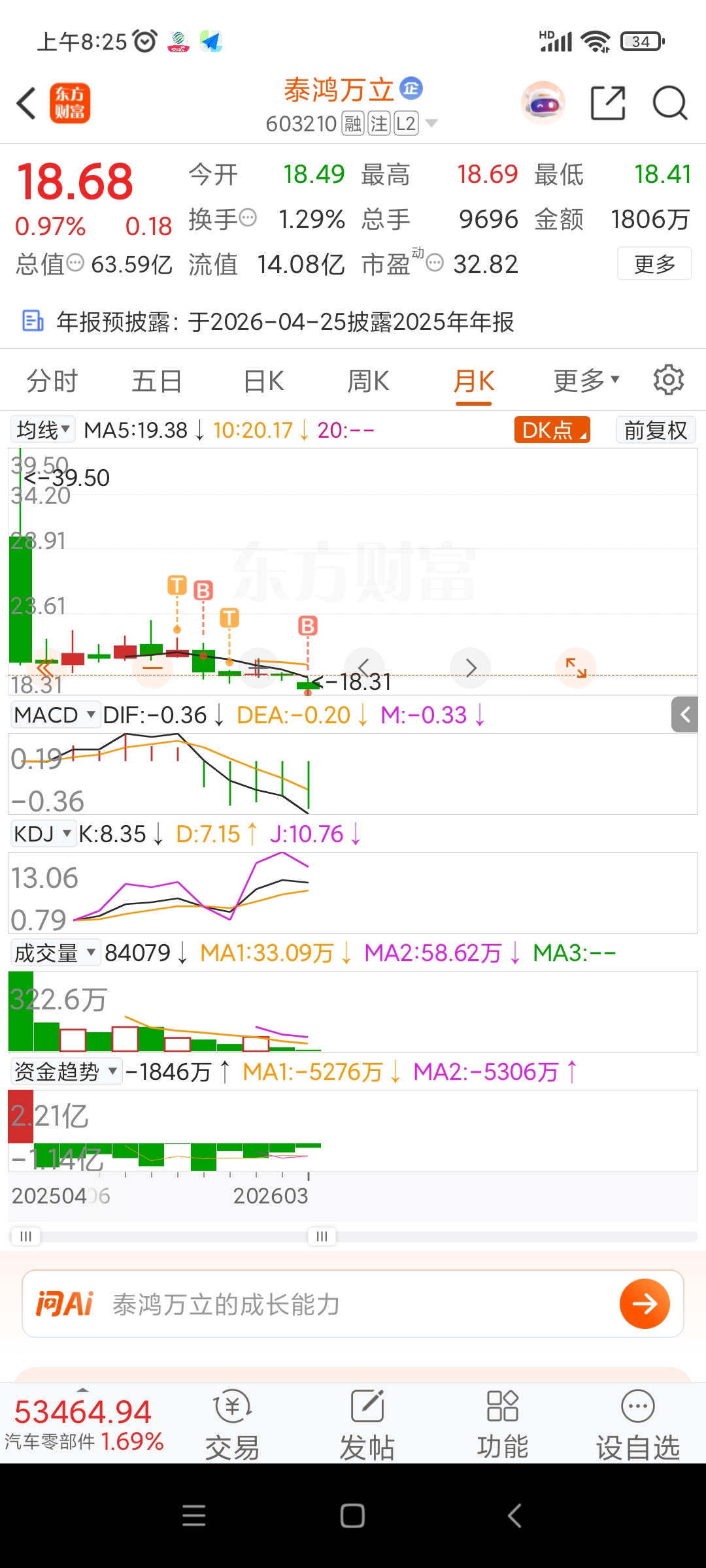Send the 问AI question with orange arrow
This screenshot has height=1568, width=706.
coord(645,1303)
